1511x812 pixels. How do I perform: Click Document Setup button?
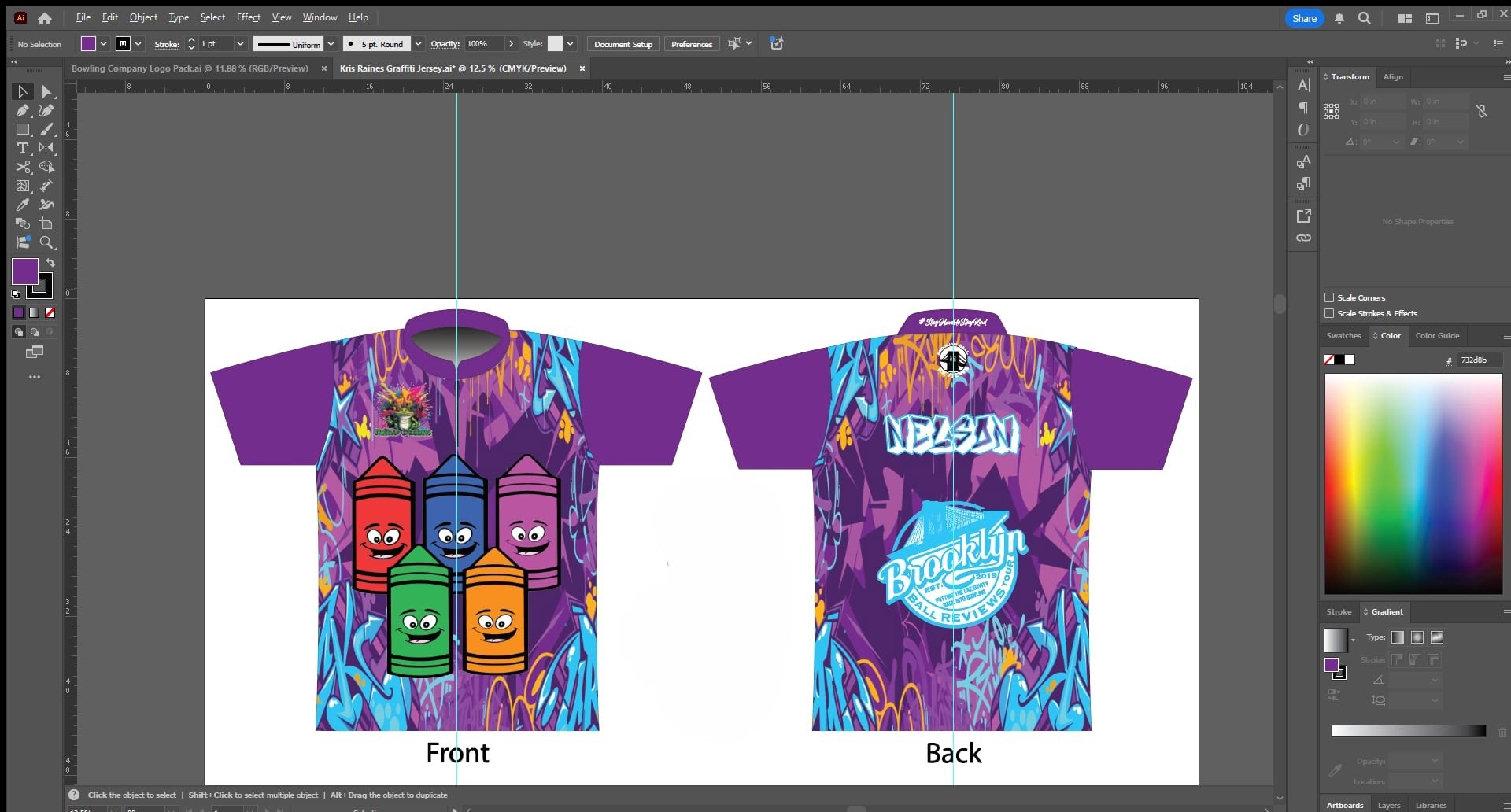(623, 44)
